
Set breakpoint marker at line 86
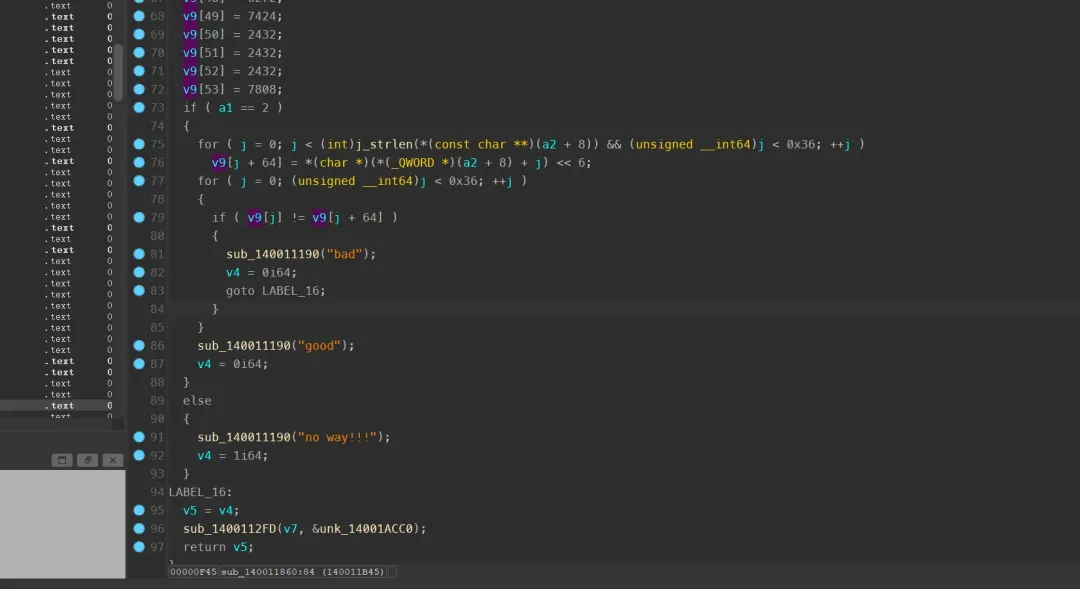coord(139,345)
